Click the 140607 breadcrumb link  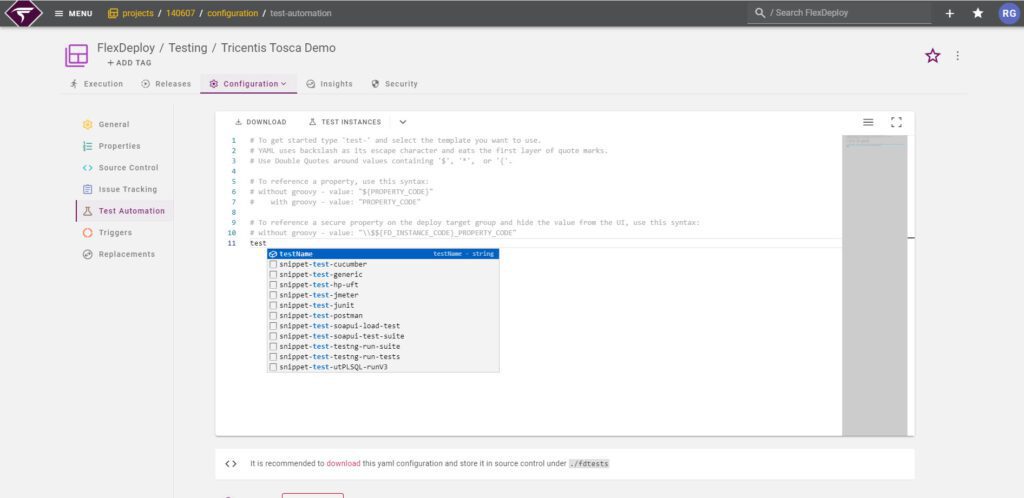tap(180, 13)
